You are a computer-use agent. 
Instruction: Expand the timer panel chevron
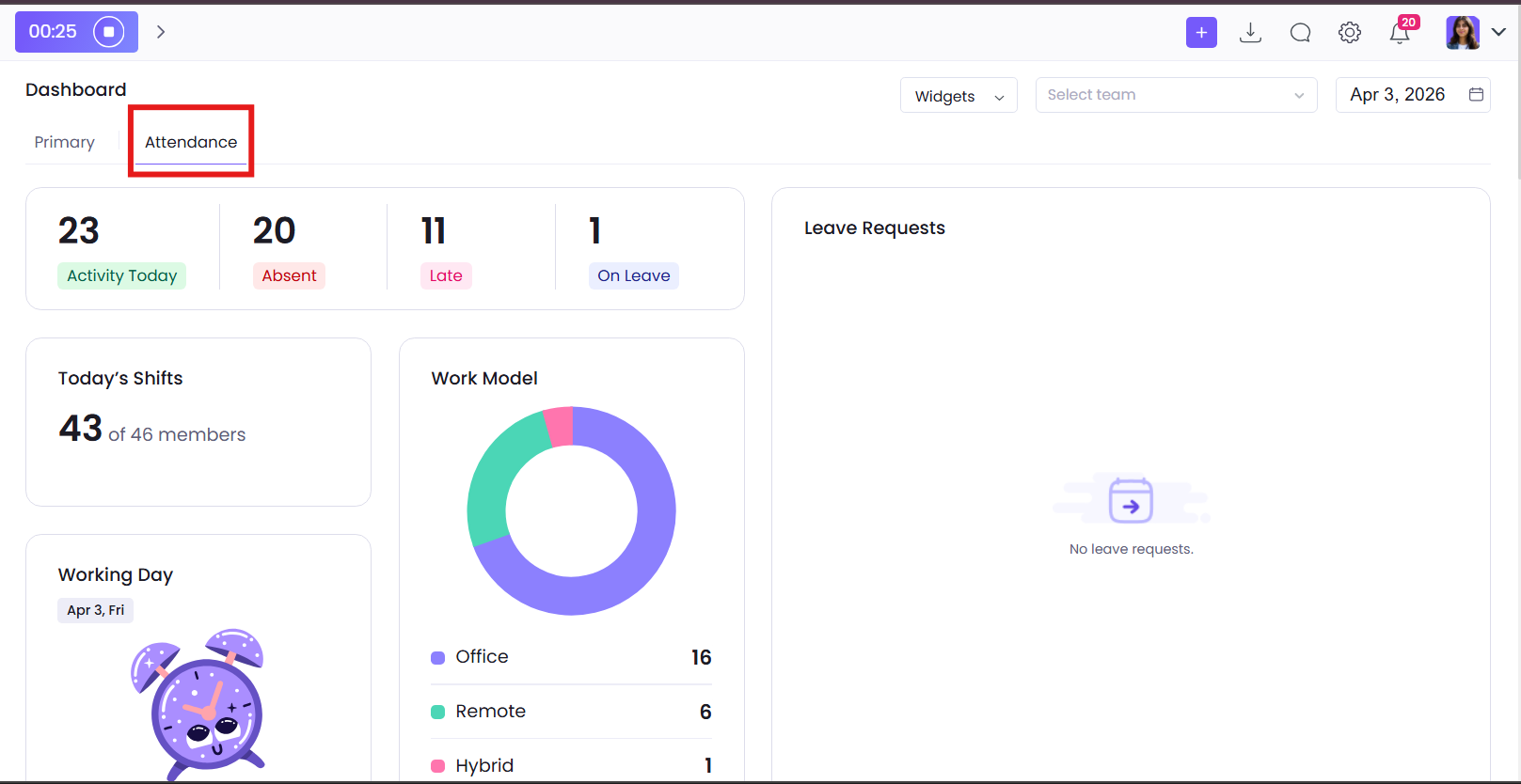[x=161, y=32]
